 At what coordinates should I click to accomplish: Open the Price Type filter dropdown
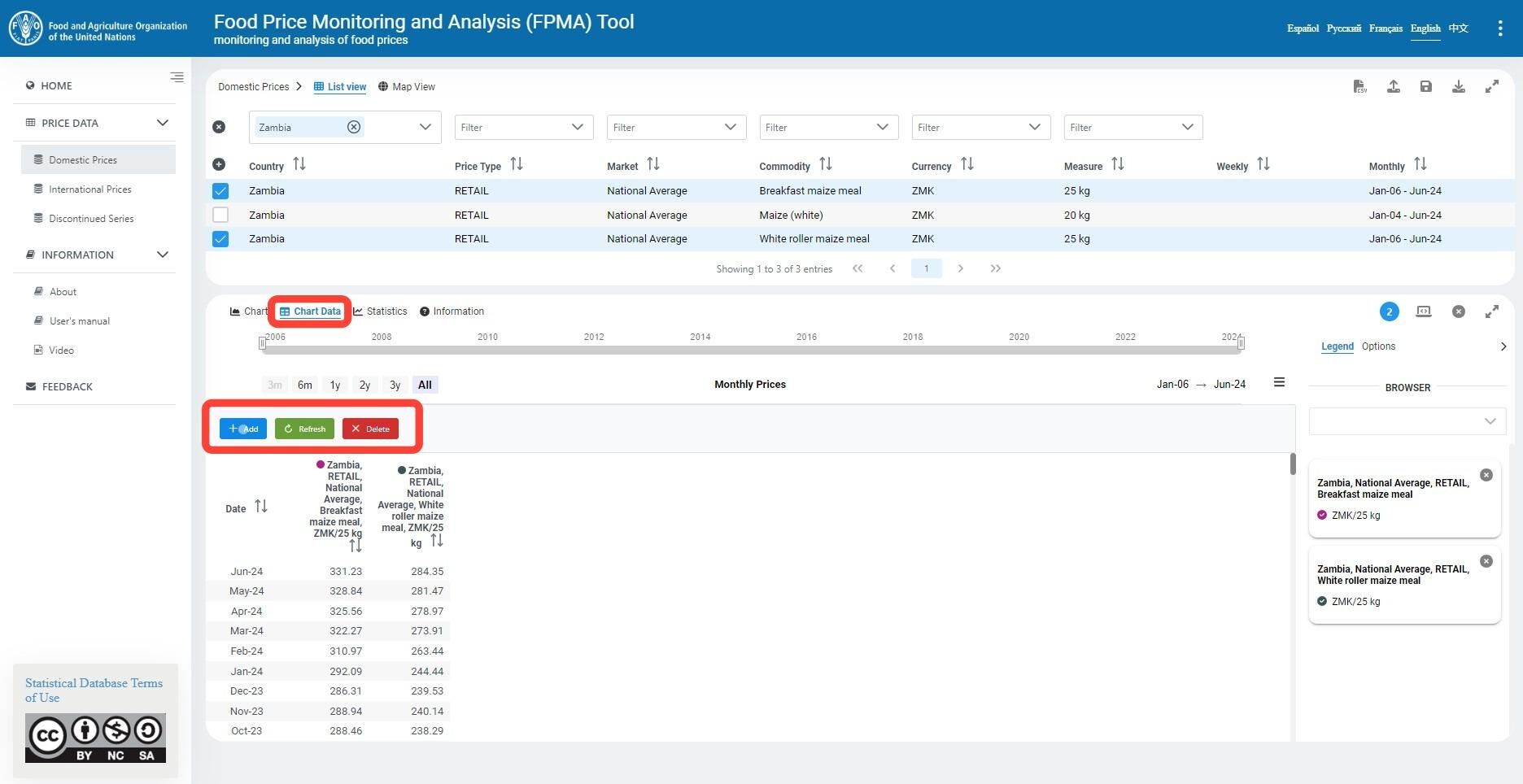pos(523,127)
